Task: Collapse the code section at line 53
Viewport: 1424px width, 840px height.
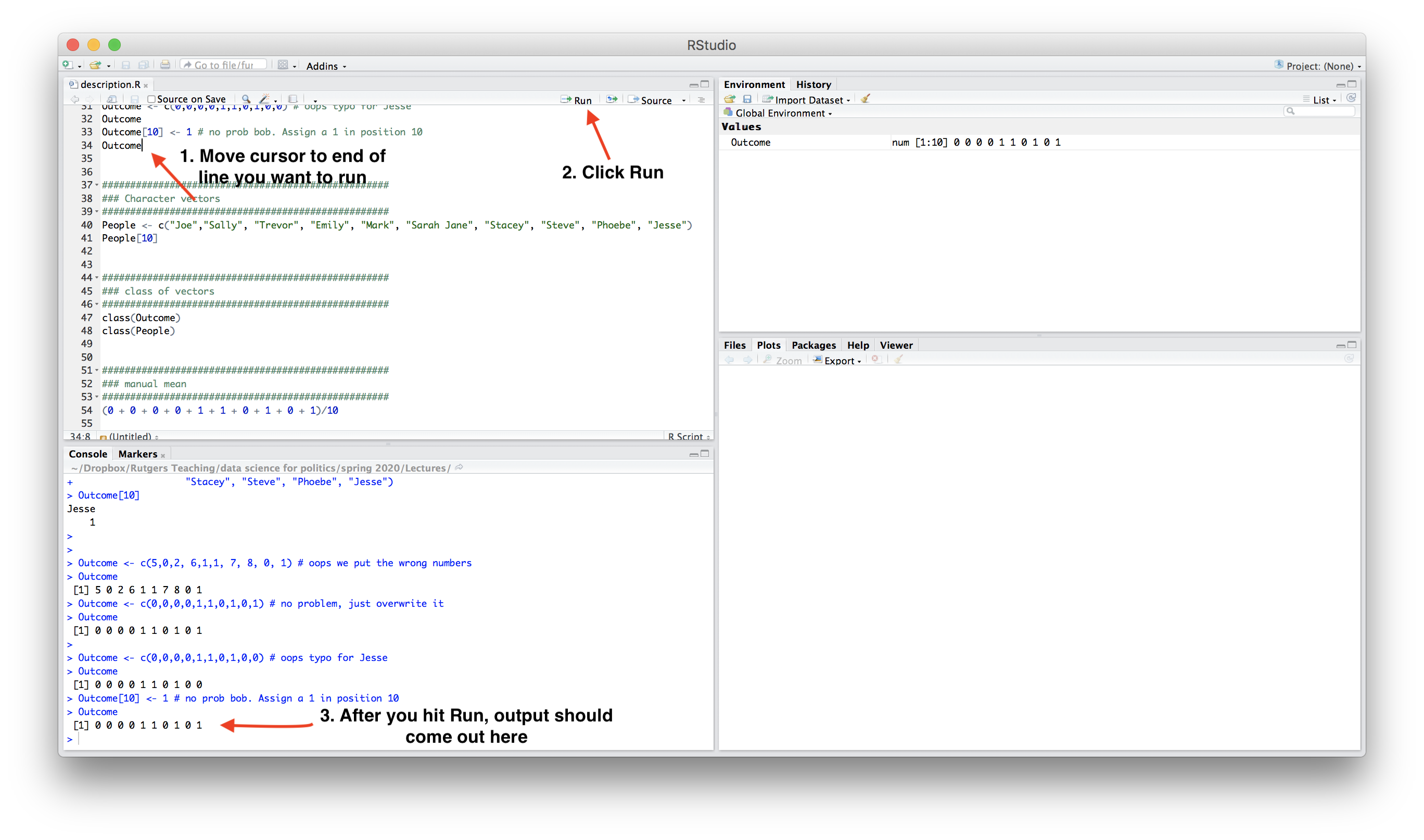Action: point(97,397)
